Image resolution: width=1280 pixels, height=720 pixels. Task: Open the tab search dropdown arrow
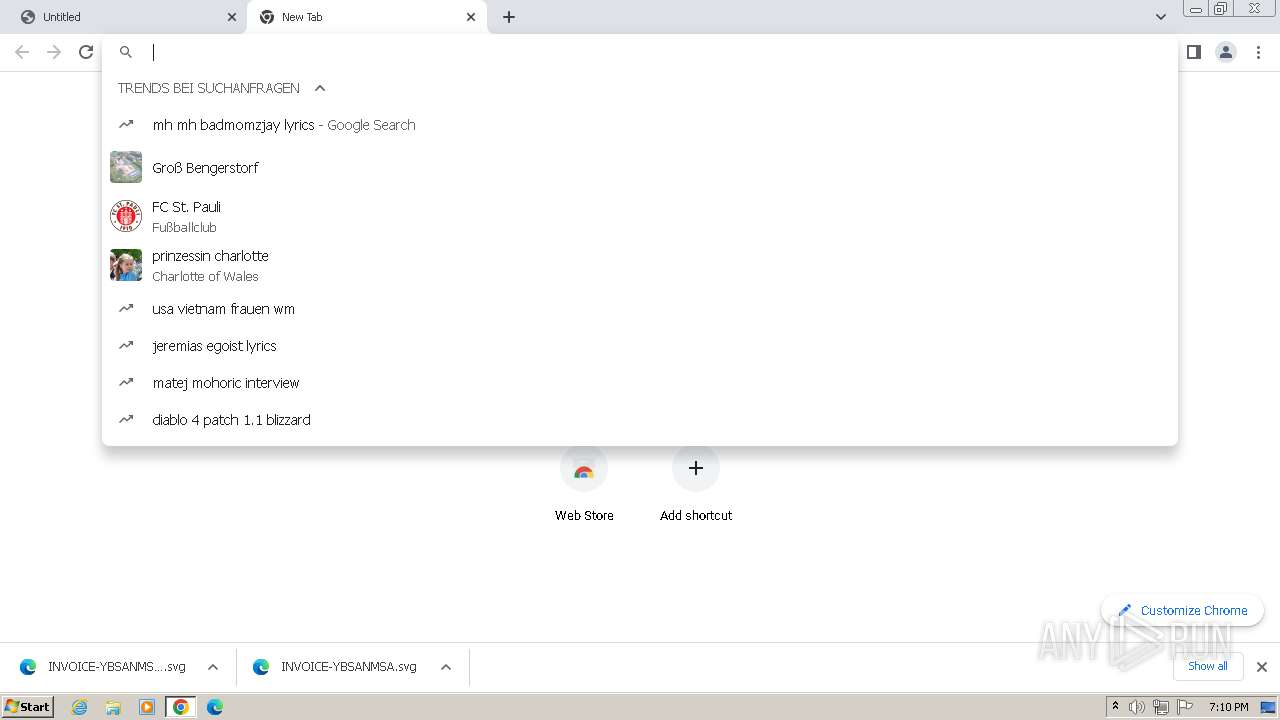click(1161, 17)
